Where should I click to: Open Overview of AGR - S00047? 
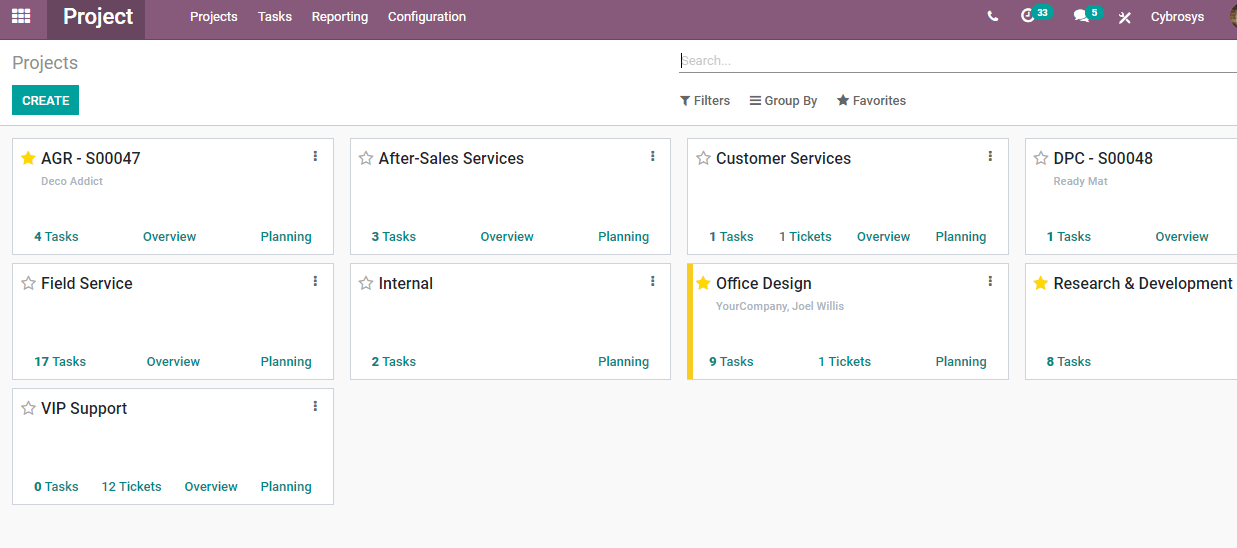(169, 237)
